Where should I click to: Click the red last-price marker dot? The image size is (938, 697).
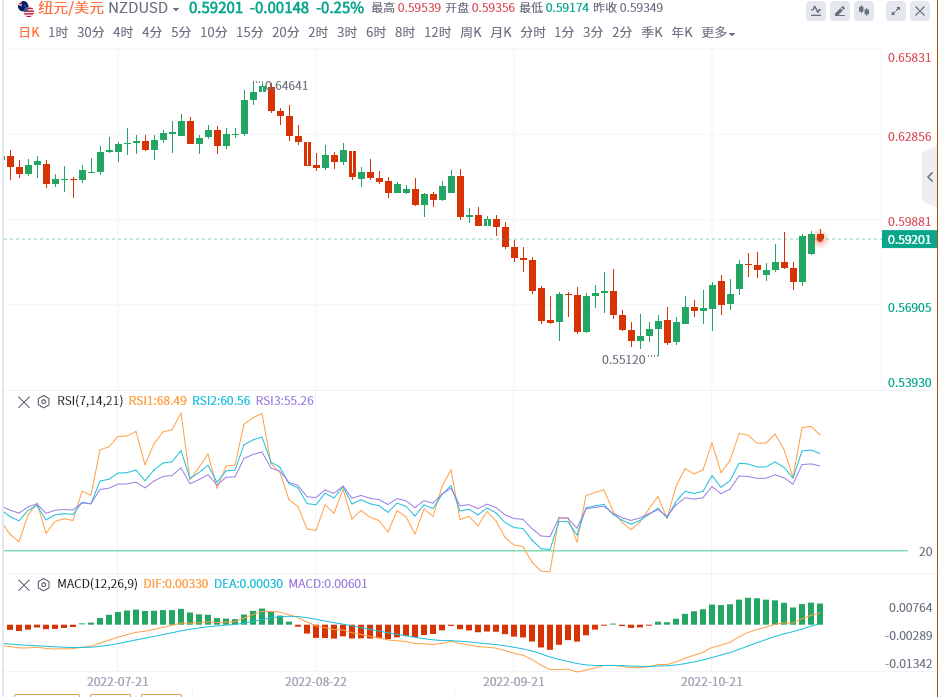(820, 236)
